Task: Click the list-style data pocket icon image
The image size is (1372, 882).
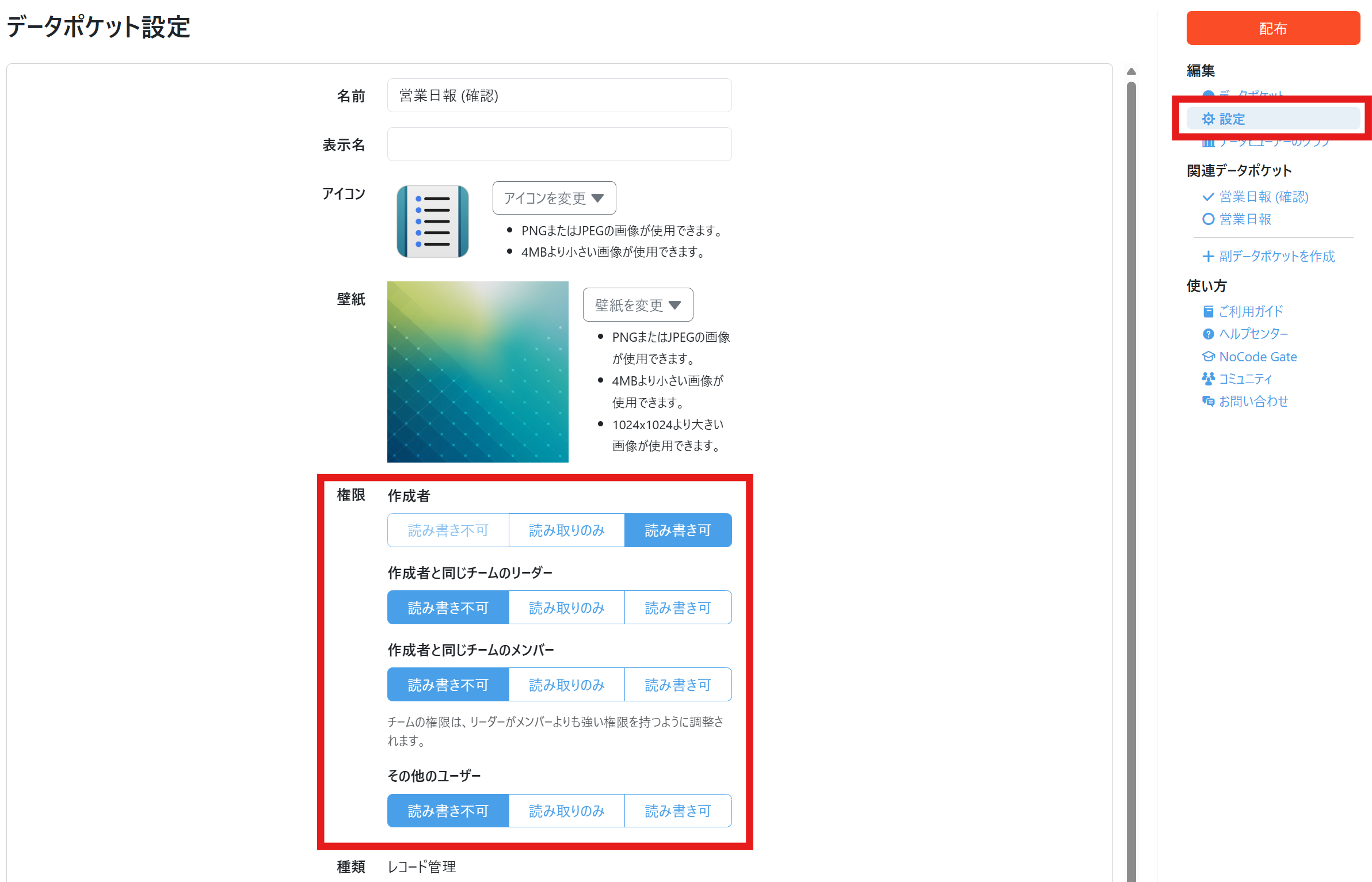Action: pos(433,221)
